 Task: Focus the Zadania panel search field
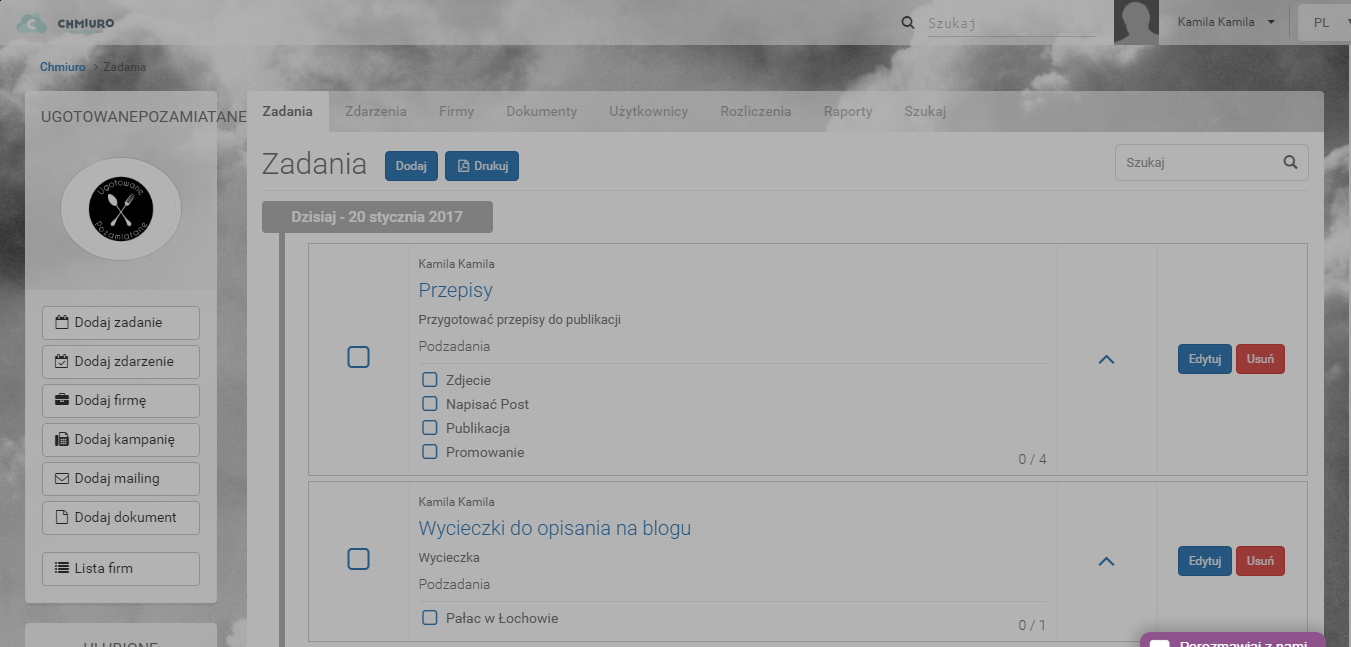click(1211, 162)
